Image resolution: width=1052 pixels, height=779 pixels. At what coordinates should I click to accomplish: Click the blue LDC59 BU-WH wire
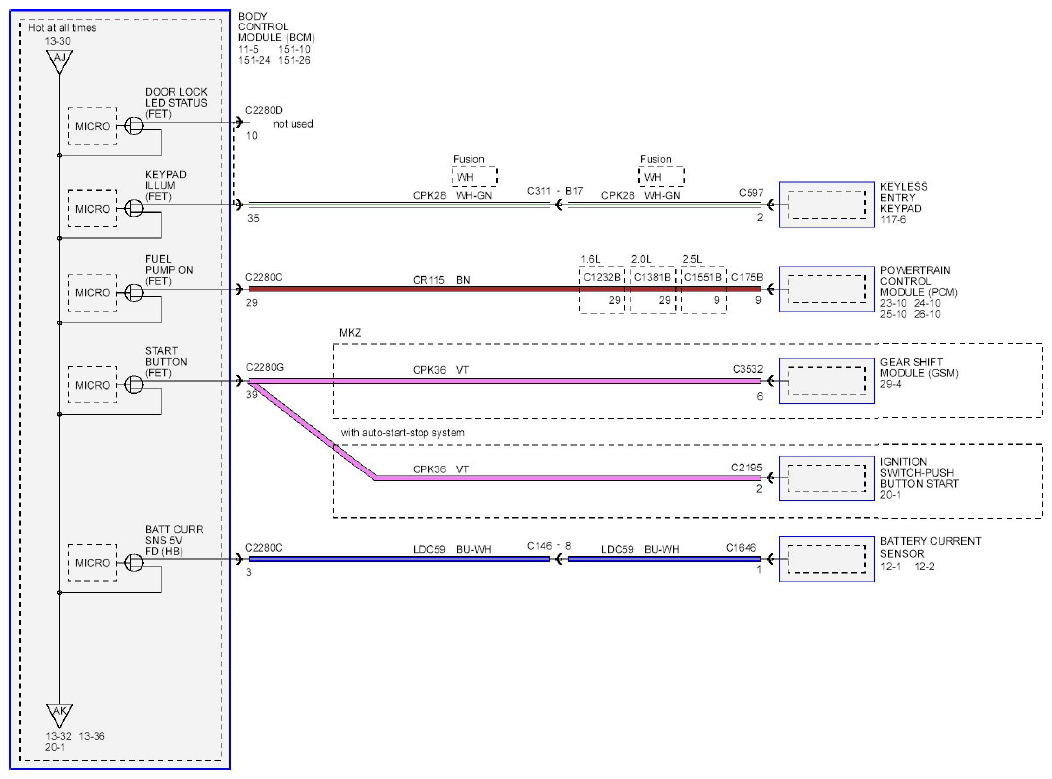(x=399, y=559)
